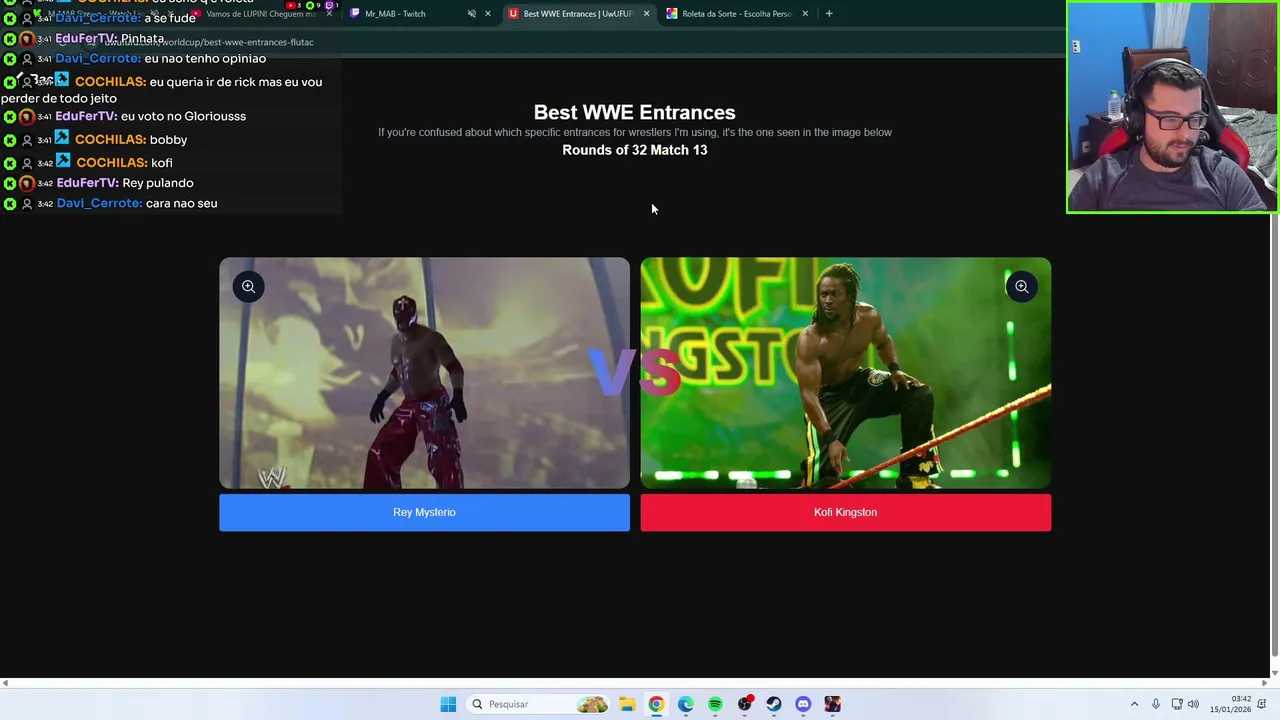Click the browser address bar URL
Screen dimensions: 1280x720
click(x=209, y=42)
